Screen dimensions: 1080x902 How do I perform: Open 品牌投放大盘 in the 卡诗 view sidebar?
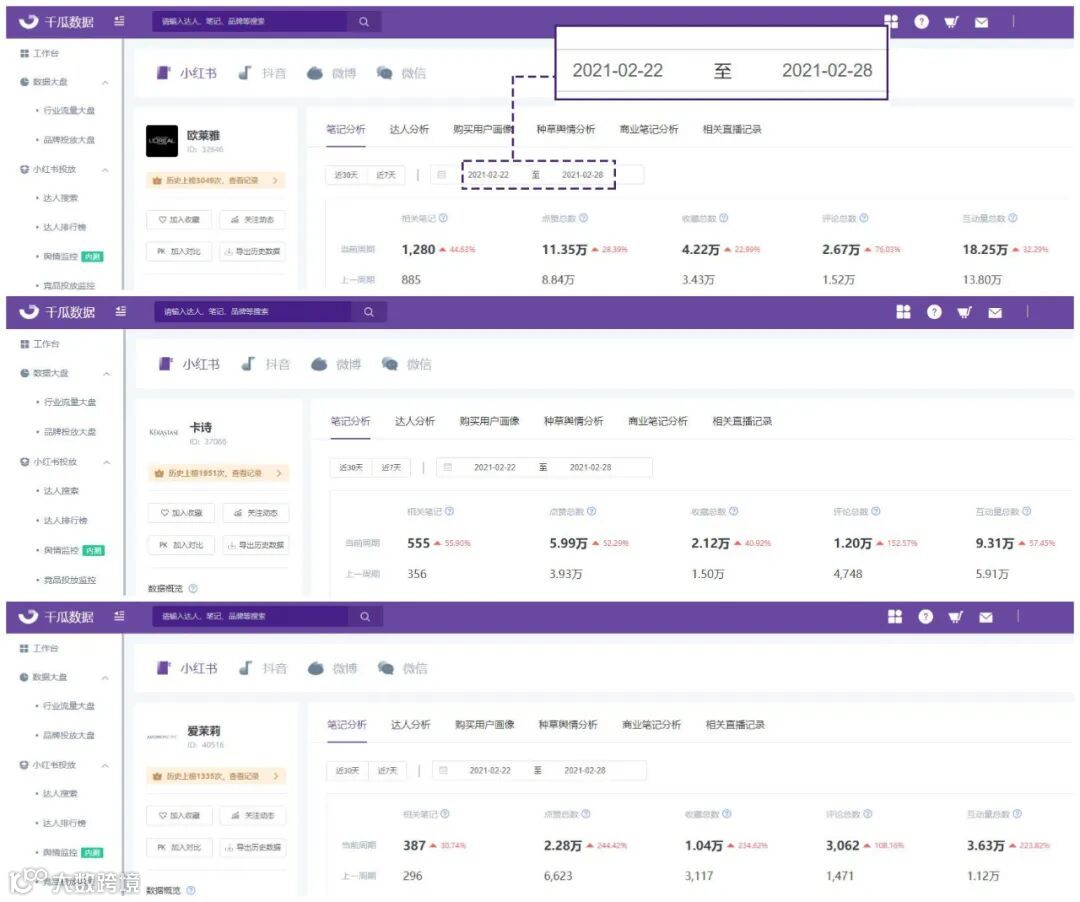pos(70,432)
